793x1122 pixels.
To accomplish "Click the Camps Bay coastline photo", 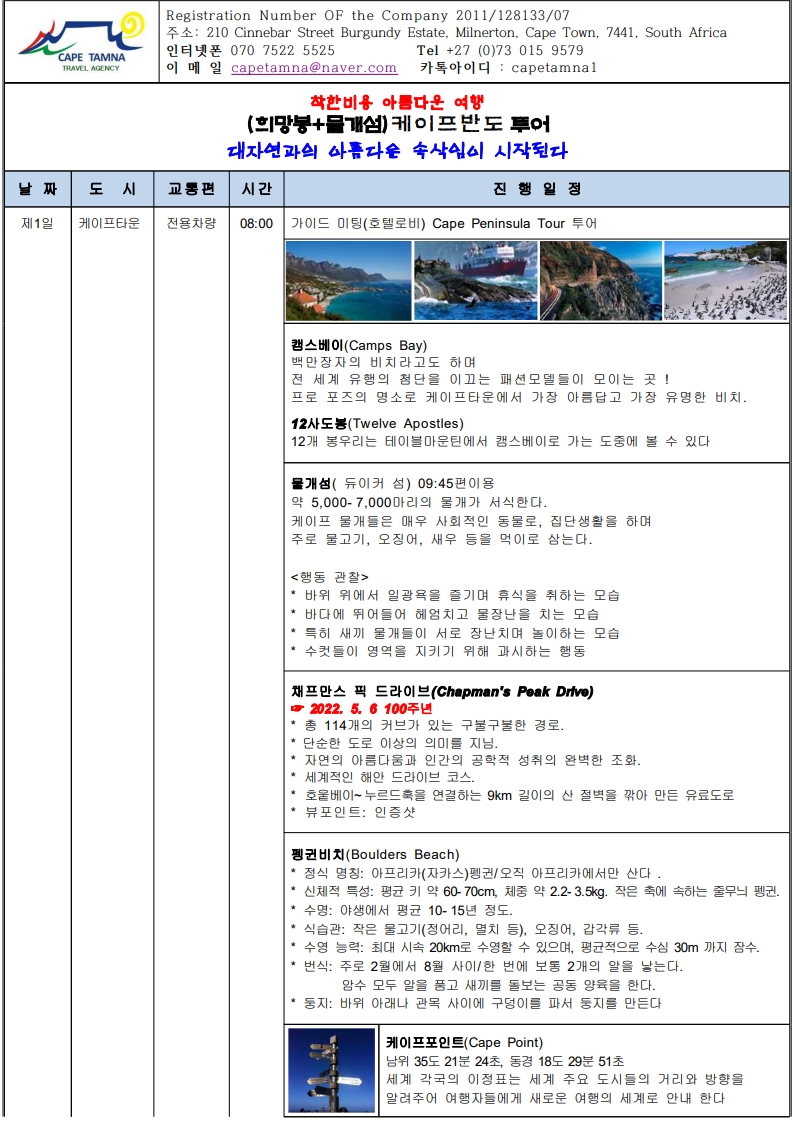I will pos(348,280).
